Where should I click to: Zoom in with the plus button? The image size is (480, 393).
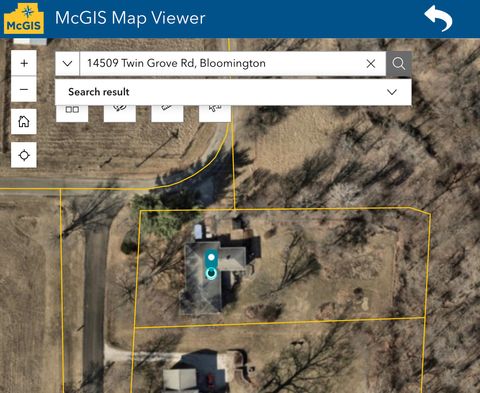(24, 63)
